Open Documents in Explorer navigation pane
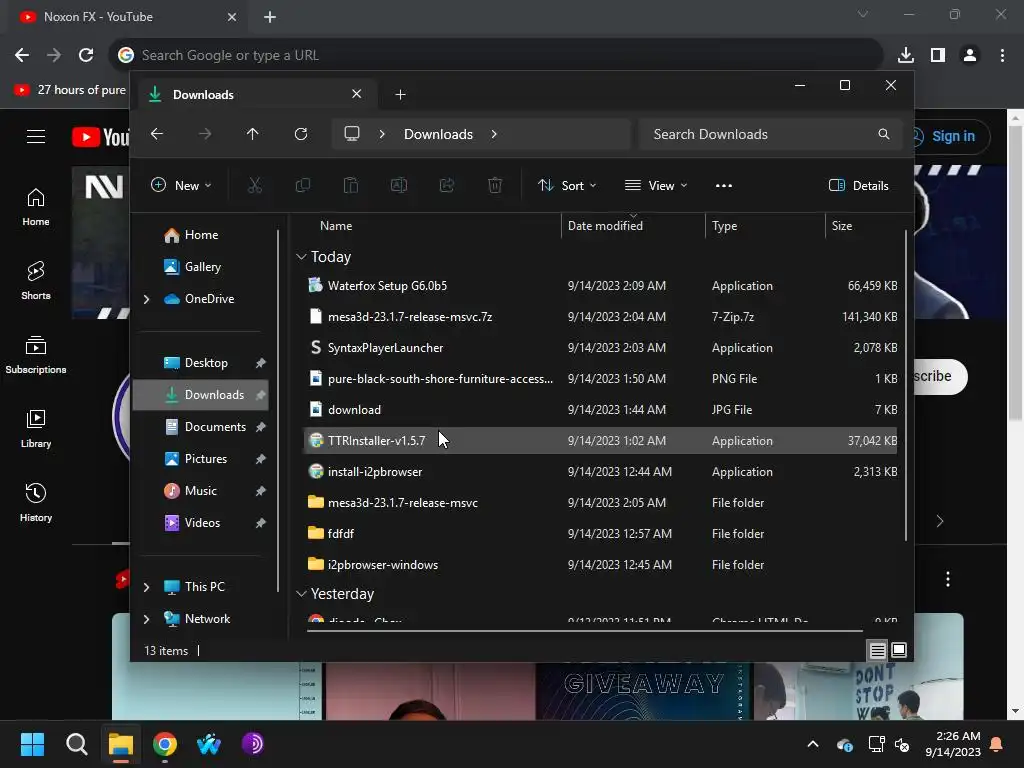1024x768 pixels. (x=215, y=427)
